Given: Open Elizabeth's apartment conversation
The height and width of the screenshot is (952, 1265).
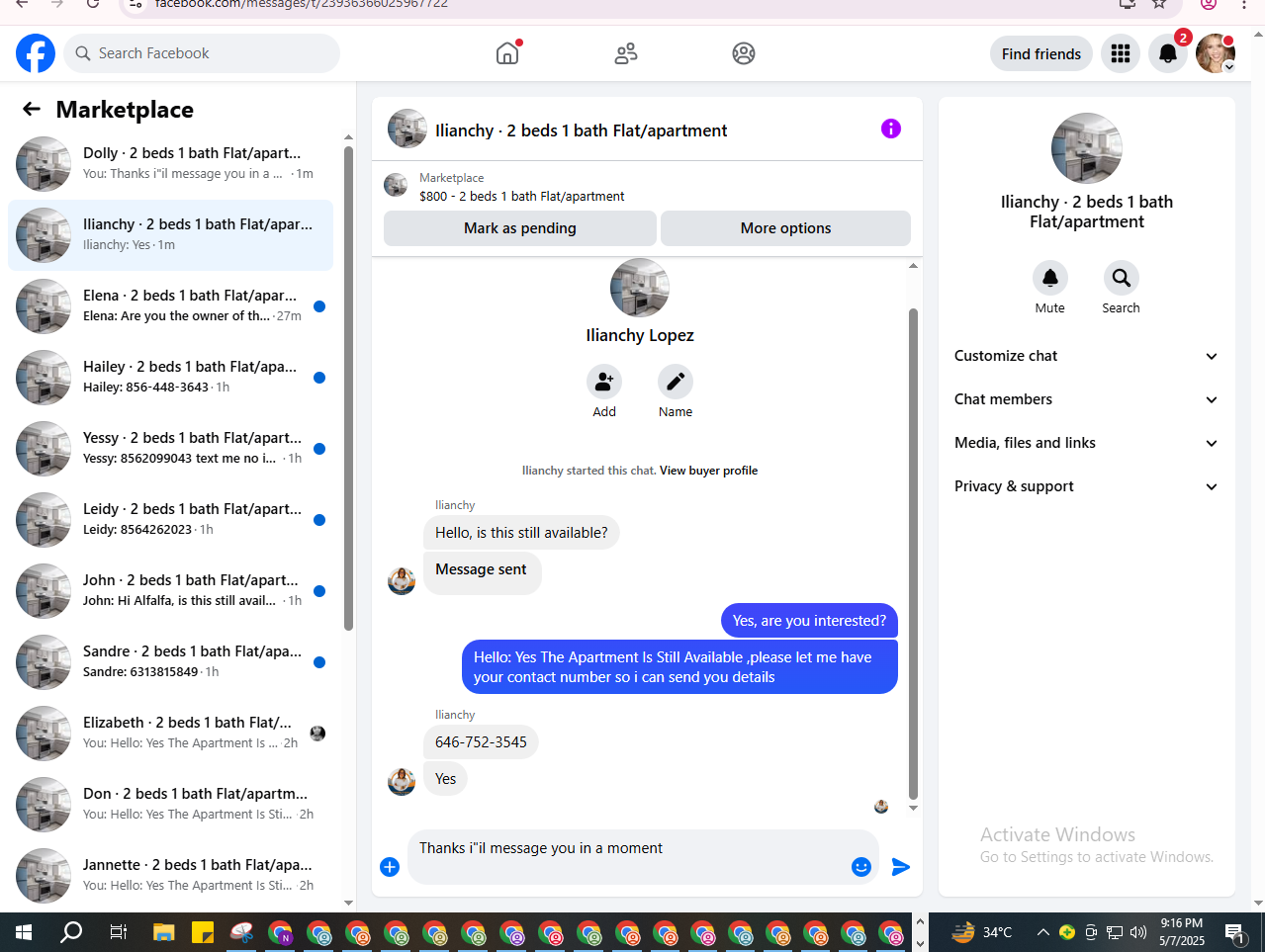Looking at the screenshot, I should click(171, 734).
